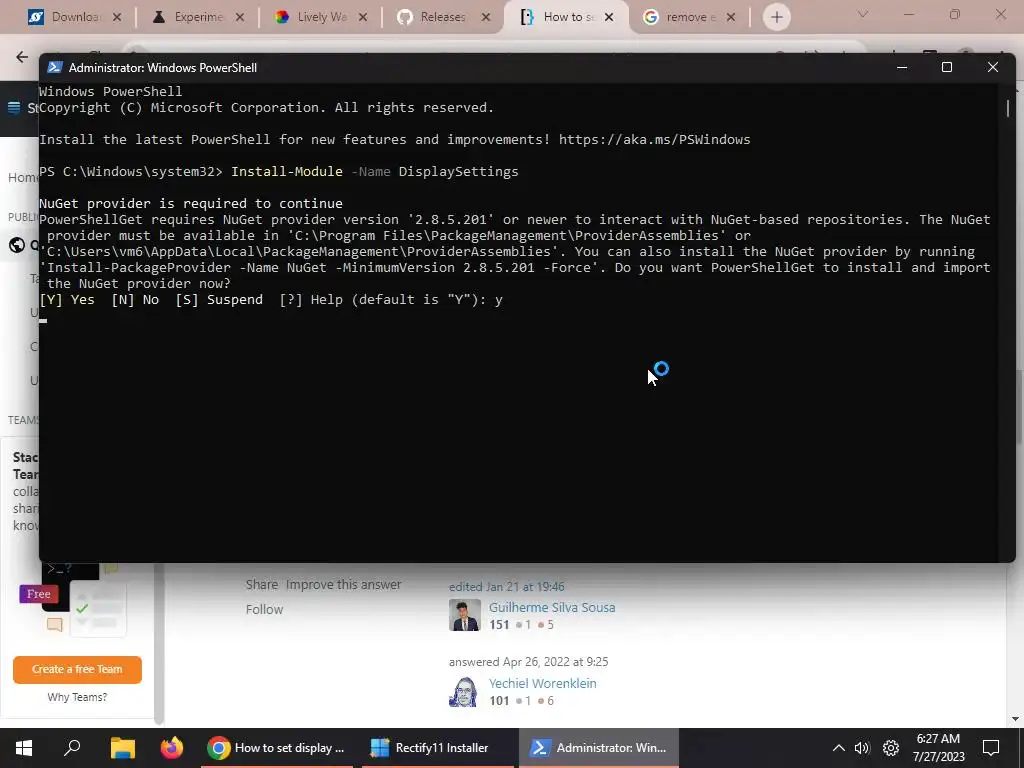Select Administrator Windows PowerShell taskbar item
1024x768 pixels.
tap(599, 748)
